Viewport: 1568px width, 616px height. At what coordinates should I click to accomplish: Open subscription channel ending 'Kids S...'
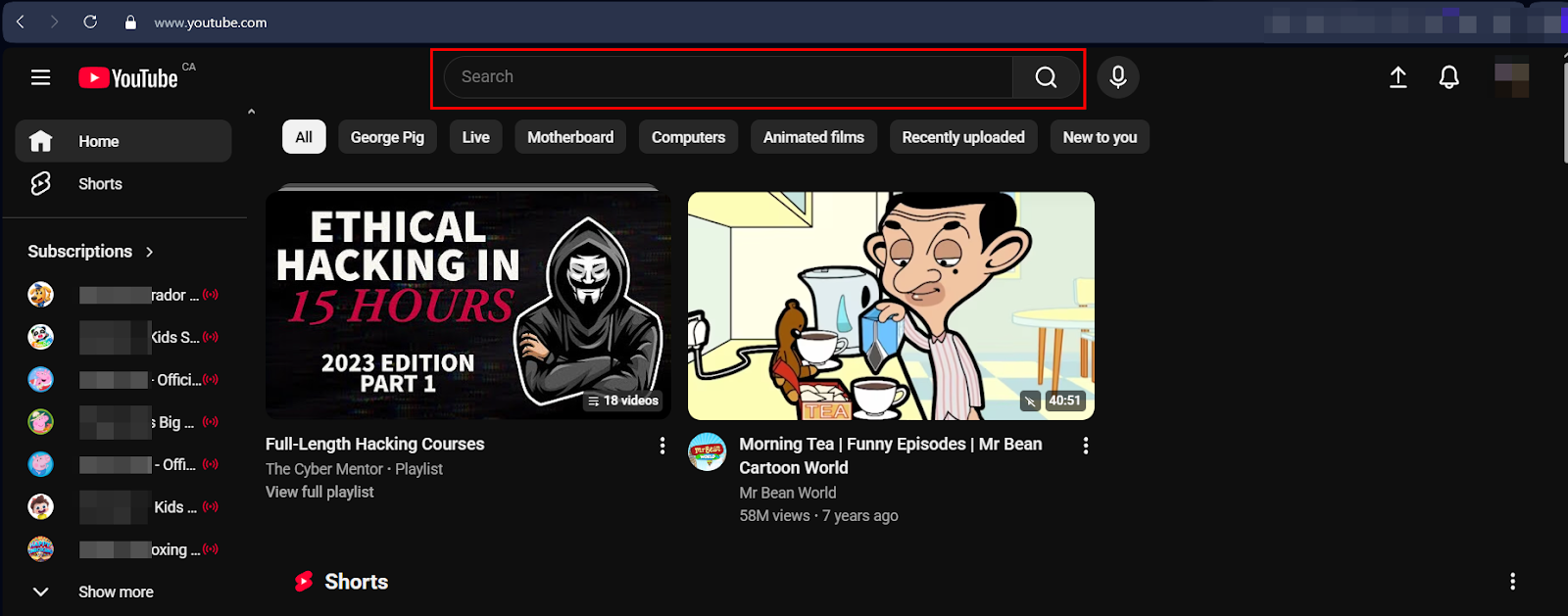123,337
